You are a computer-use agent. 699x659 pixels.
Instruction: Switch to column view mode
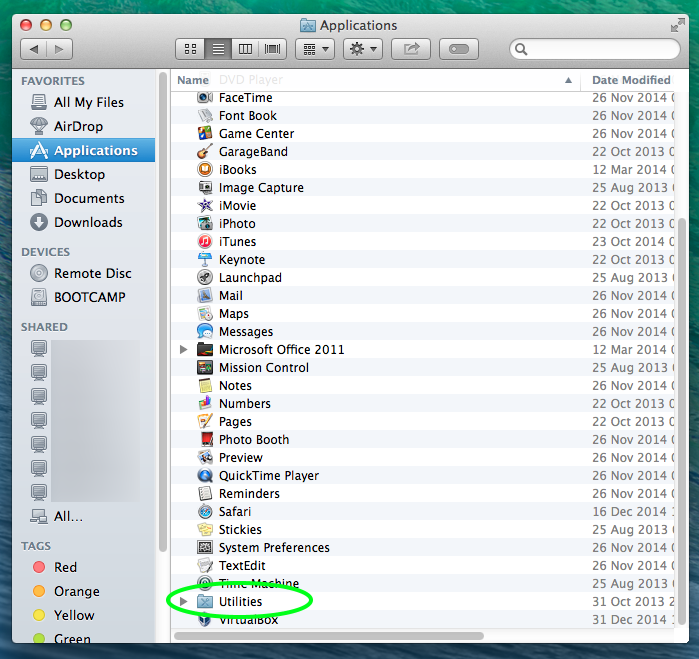coord(245,48)
